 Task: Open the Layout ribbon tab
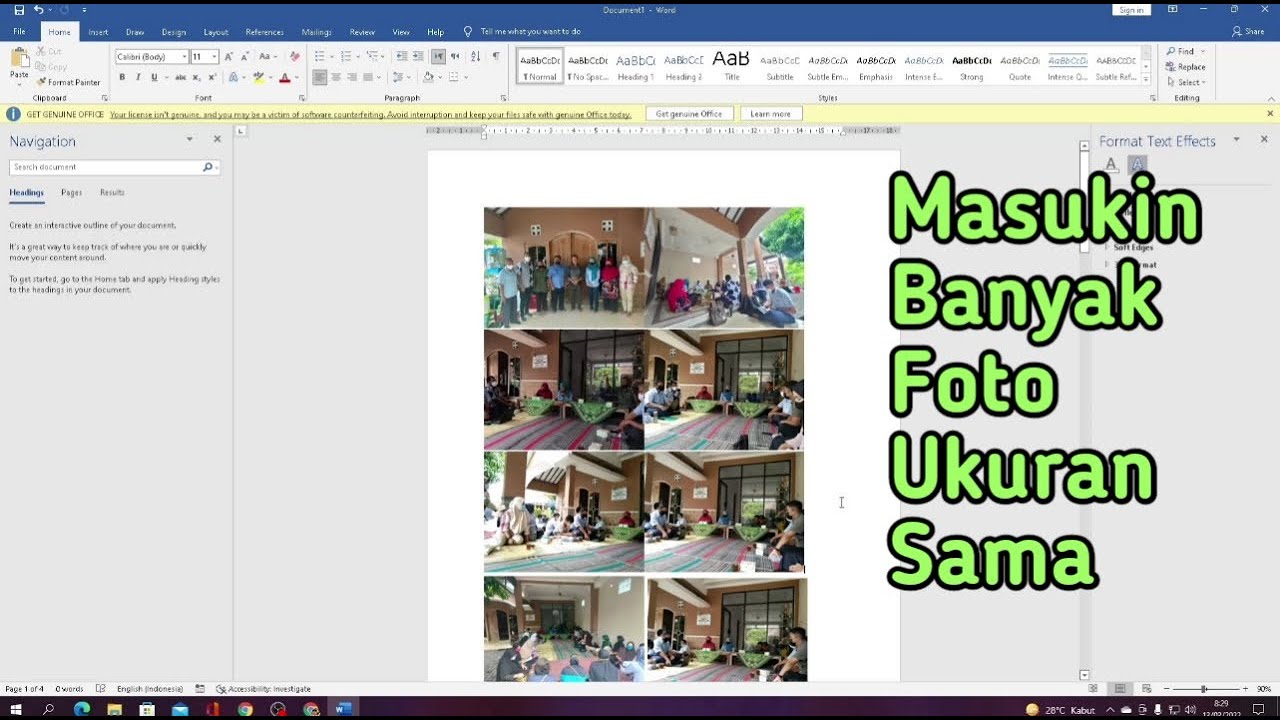point(216,32)
